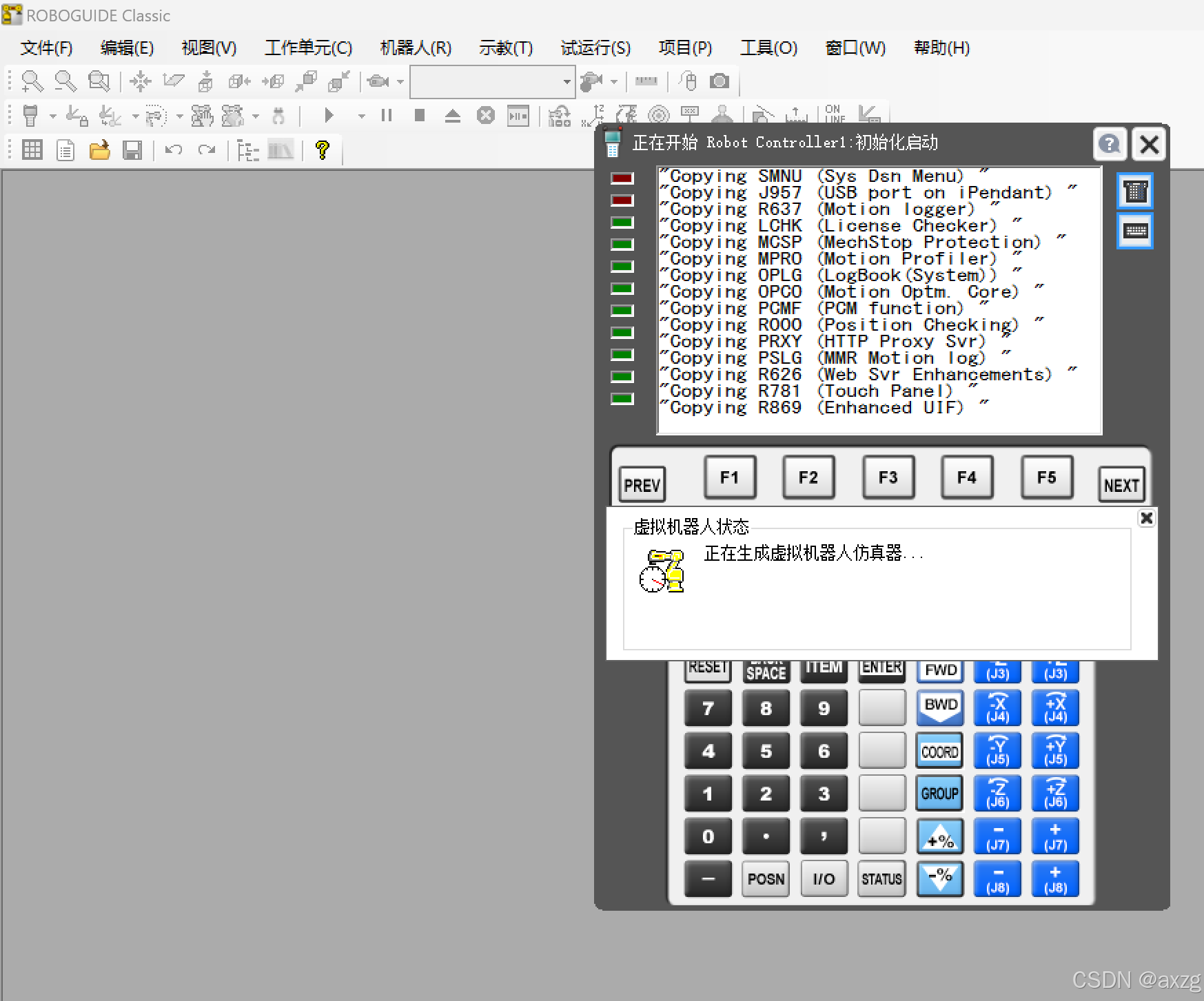The width and height of the screenshot is (1204, 1001).
Task: Click the new document page icon
Action: pos(65,149)
